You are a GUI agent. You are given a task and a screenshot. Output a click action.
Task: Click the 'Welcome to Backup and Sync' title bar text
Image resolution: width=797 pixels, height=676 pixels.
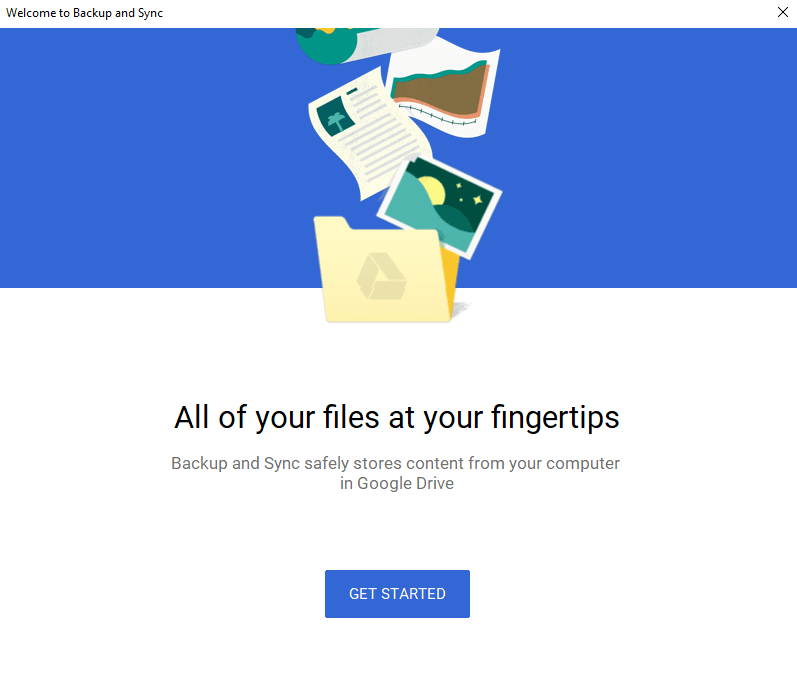tap(84, 13)
